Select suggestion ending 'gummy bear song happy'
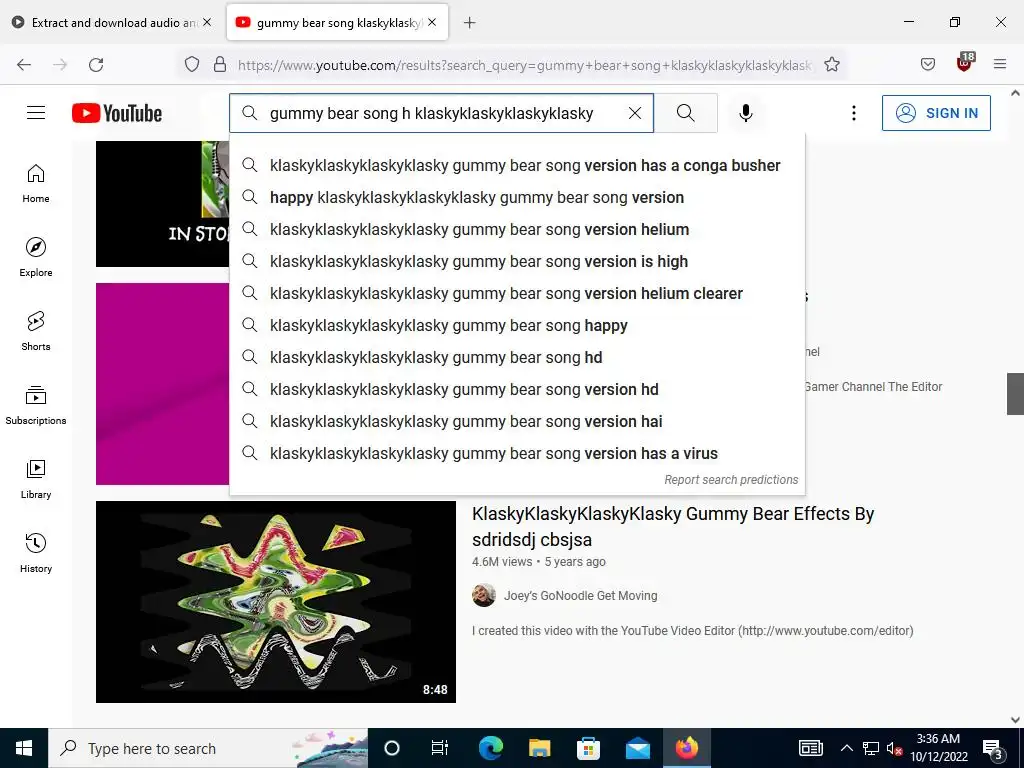 (517, 325)
